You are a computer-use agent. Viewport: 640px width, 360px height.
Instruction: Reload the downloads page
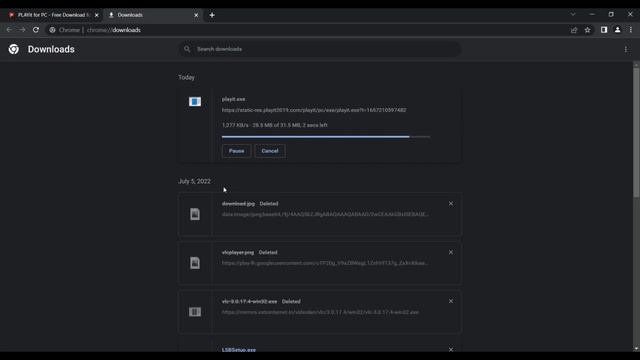[x=36, y=30]
